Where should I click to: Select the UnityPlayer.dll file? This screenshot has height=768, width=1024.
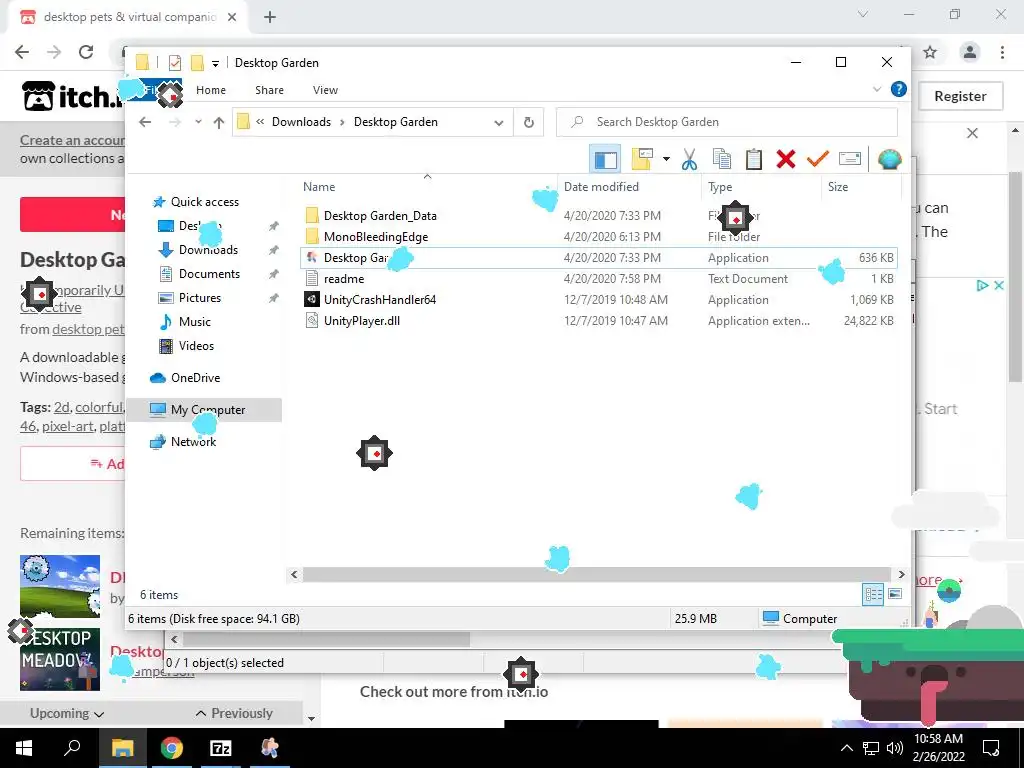coord(362,321)
